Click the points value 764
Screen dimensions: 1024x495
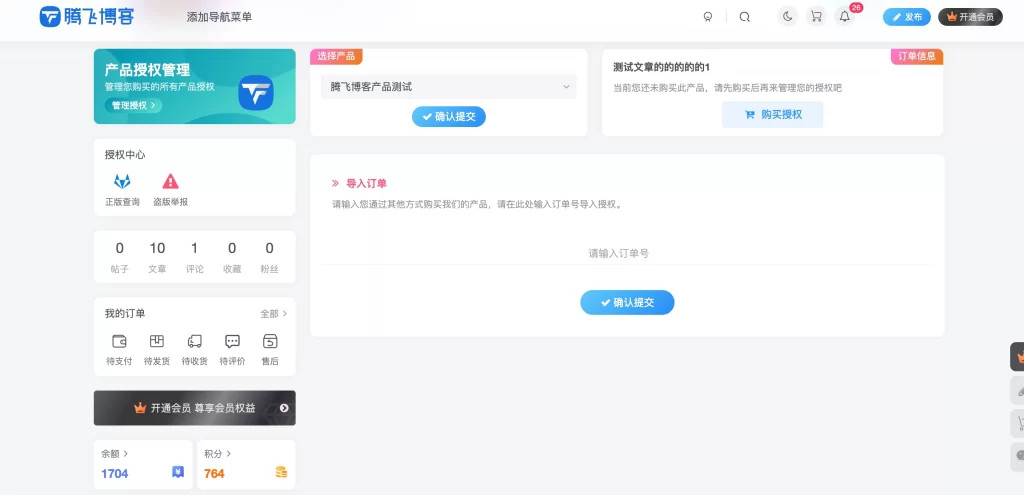214,473
